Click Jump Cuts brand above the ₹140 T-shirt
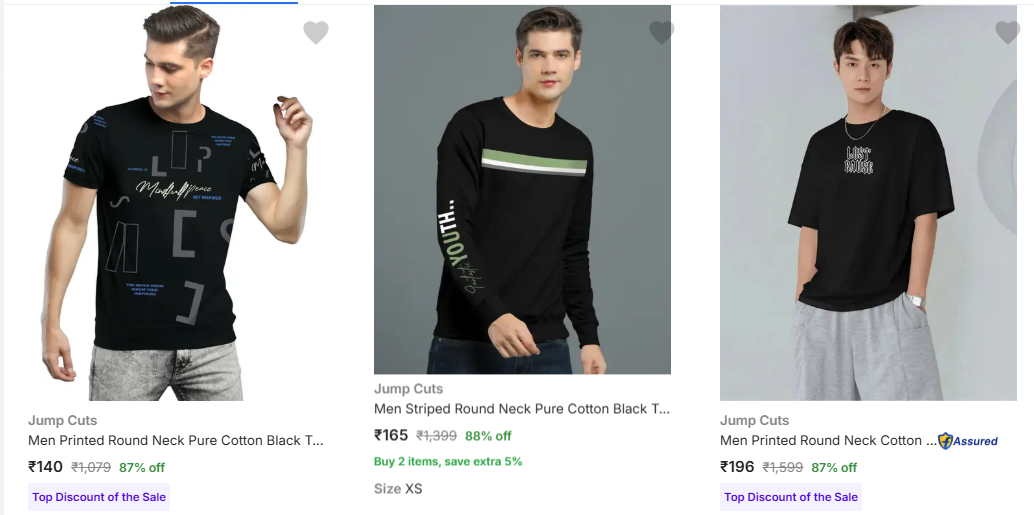Viewport: 1034px width, 515px height. [62, 420]
